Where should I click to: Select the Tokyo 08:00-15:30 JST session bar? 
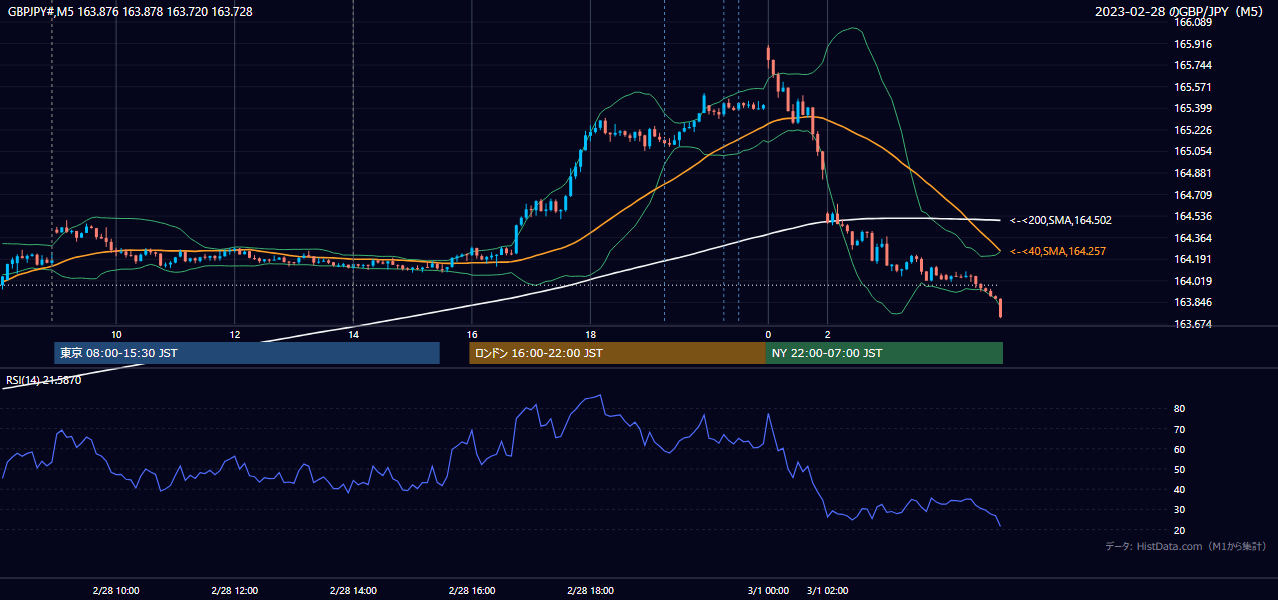(247, 353)
